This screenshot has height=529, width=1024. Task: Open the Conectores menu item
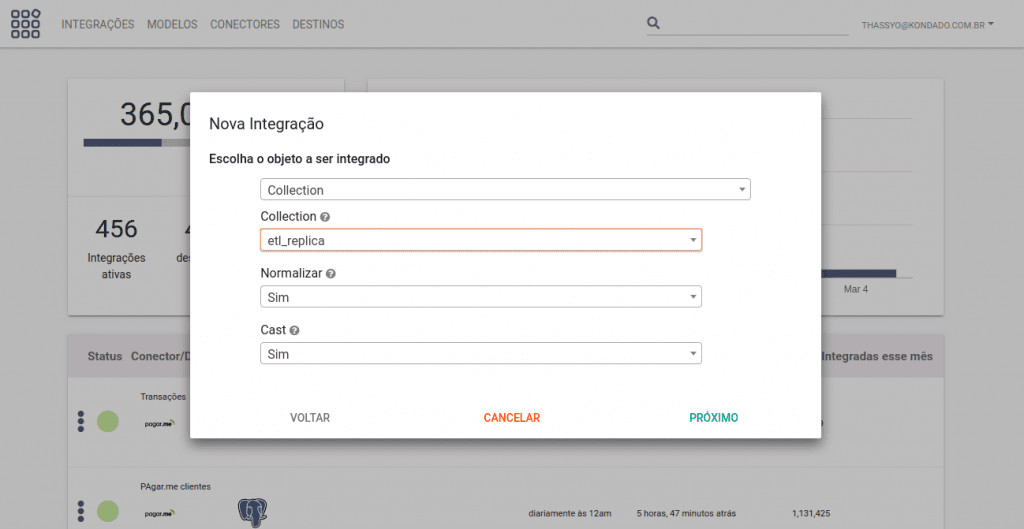tap(244, 24)
